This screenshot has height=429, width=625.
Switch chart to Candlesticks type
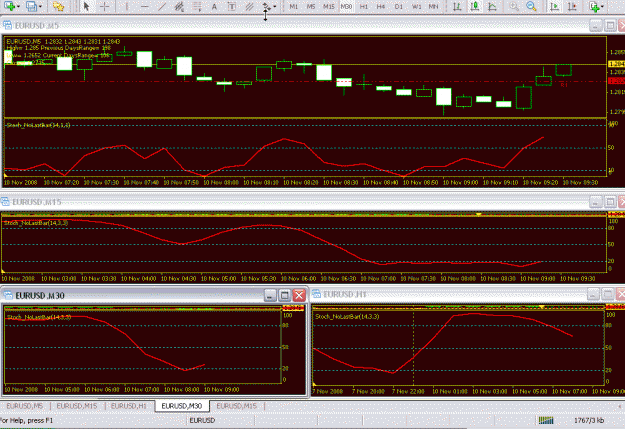click(x=475, y=6)
